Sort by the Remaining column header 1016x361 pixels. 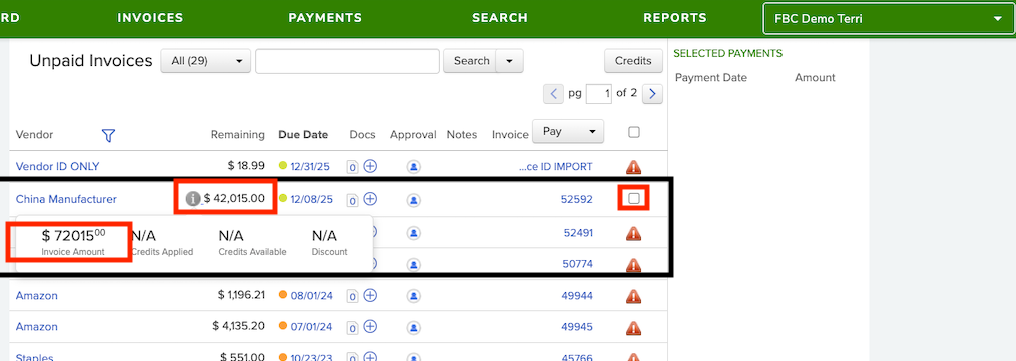click(x=238, y=135)
